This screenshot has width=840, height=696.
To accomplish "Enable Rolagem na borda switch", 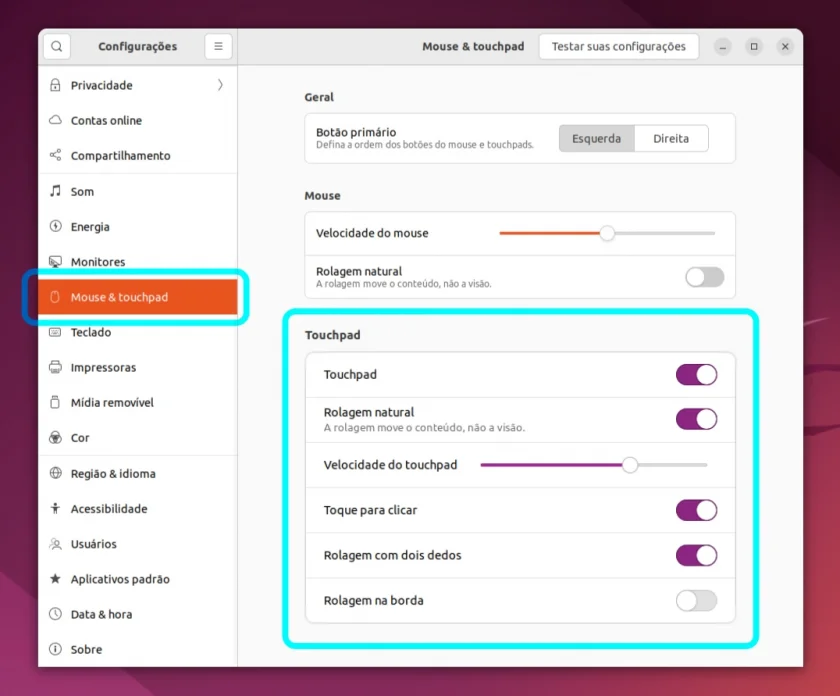I will click(696, 601).
